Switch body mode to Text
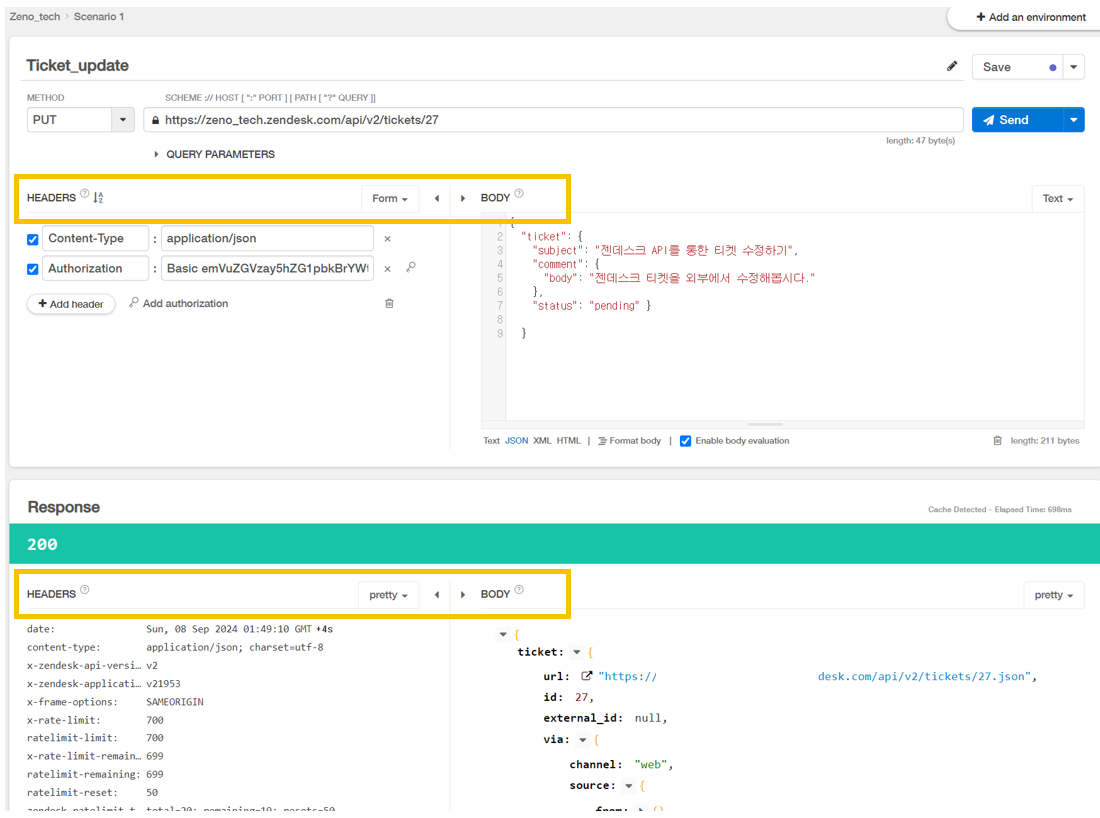 coord(491,441)
